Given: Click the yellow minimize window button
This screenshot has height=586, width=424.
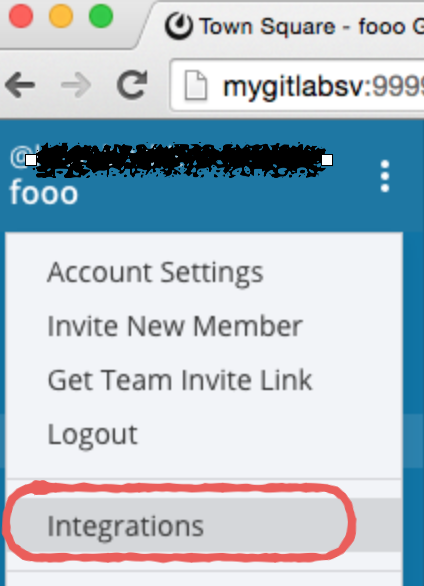Looking at the screenshot, I should [61, 16].
